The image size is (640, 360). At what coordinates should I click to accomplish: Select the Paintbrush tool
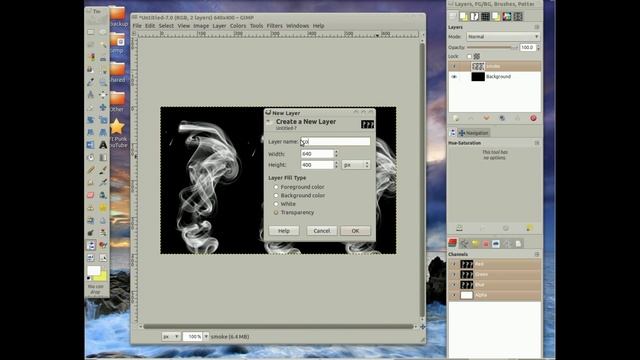(103, 170)
